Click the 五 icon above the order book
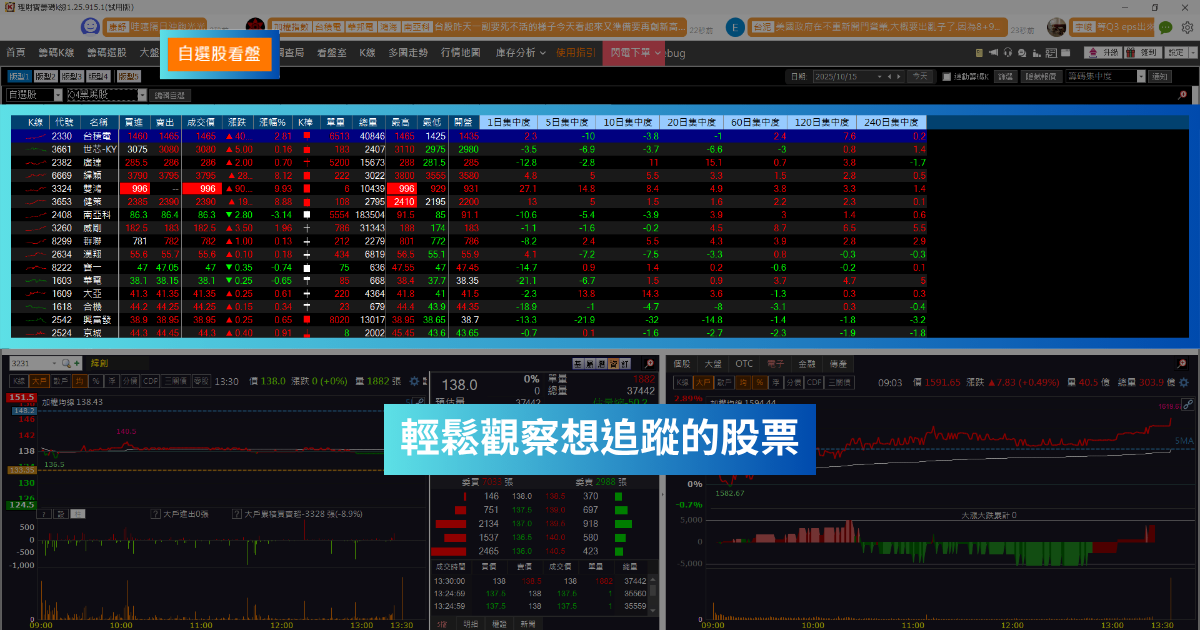1200x630 pixels. click(578, 363)
